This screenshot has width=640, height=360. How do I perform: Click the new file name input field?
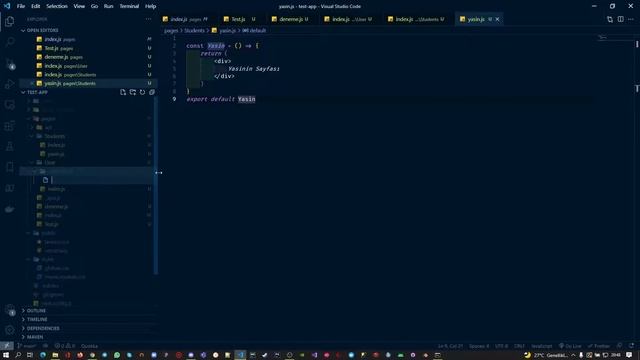click(x=100, y=180)
